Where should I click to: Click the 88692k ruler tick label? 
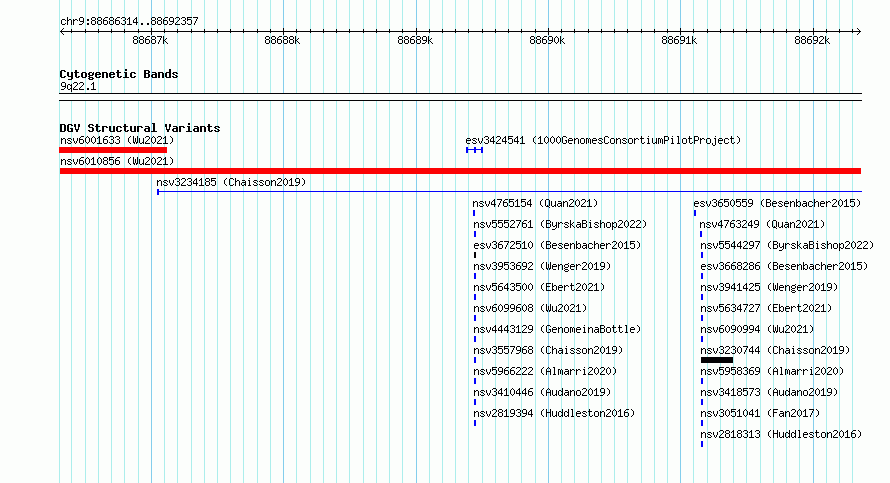[812, 40]
